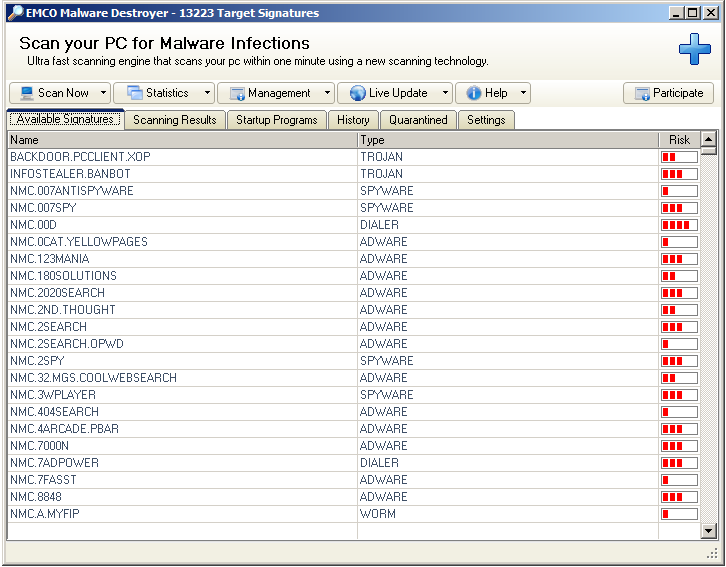
Task: Click the risk bar for NMC.00D
Action: [679, 225]
